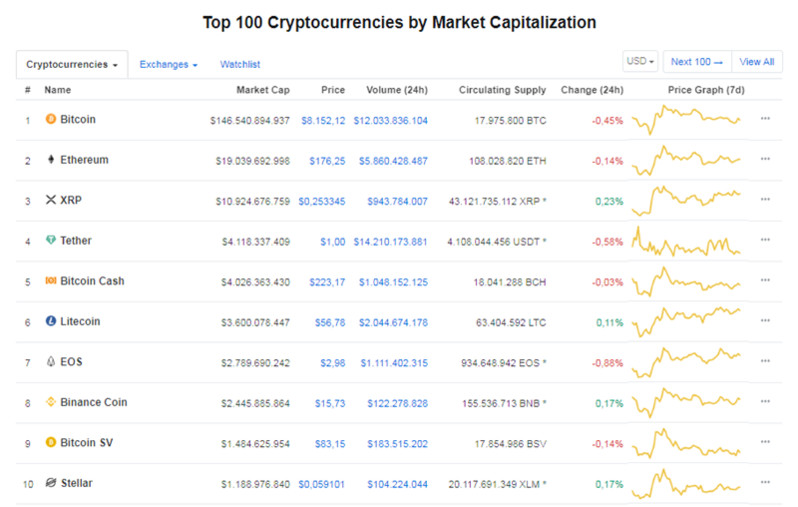Click the Litecoin logo icon
Screen dimensions: 798x507
51,321
